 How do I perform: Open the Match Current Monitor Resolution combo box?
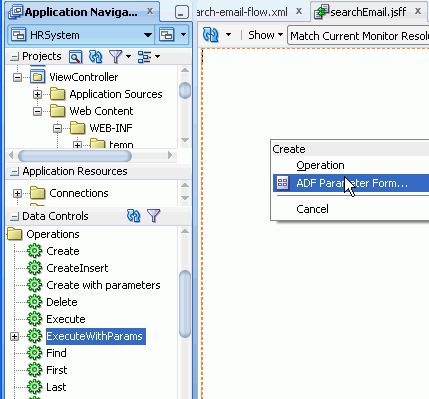[358, 35]
